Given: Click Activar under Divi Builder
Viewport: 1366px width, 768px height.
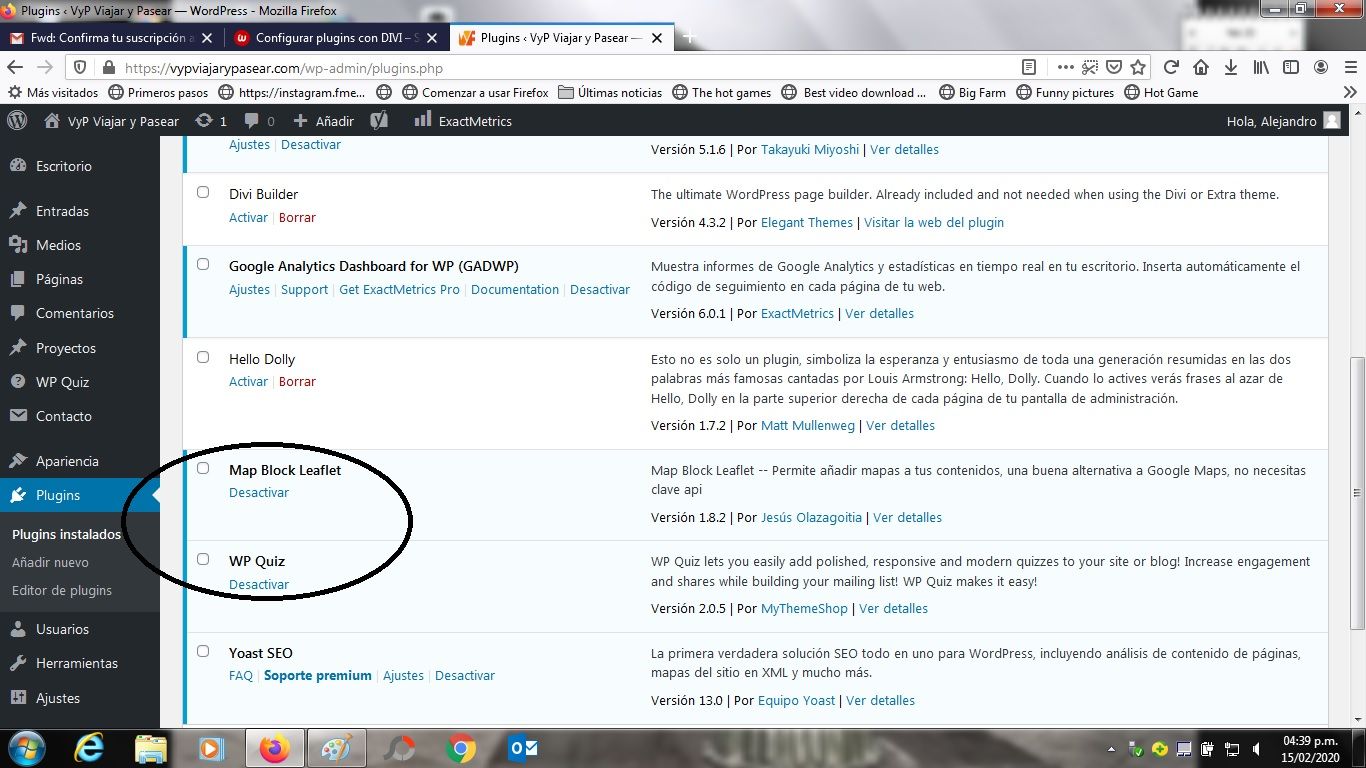Looking at the screenshot, I should pyautogui.click(x=248, y=217).
